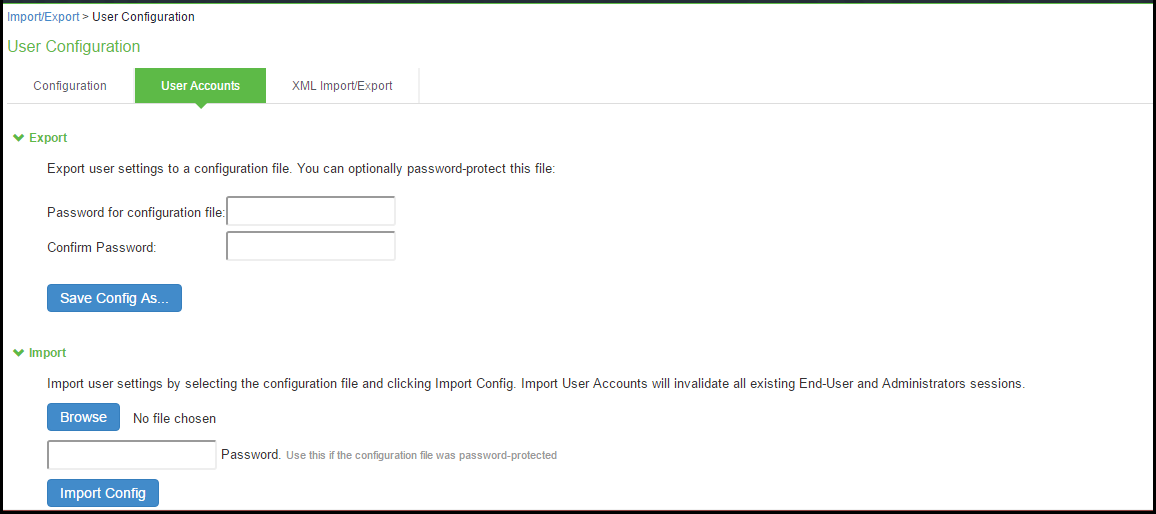The width and height of the screenshot is (1156, 514).
Task: Switch to the Configuration tab
Action: (70, 86)
